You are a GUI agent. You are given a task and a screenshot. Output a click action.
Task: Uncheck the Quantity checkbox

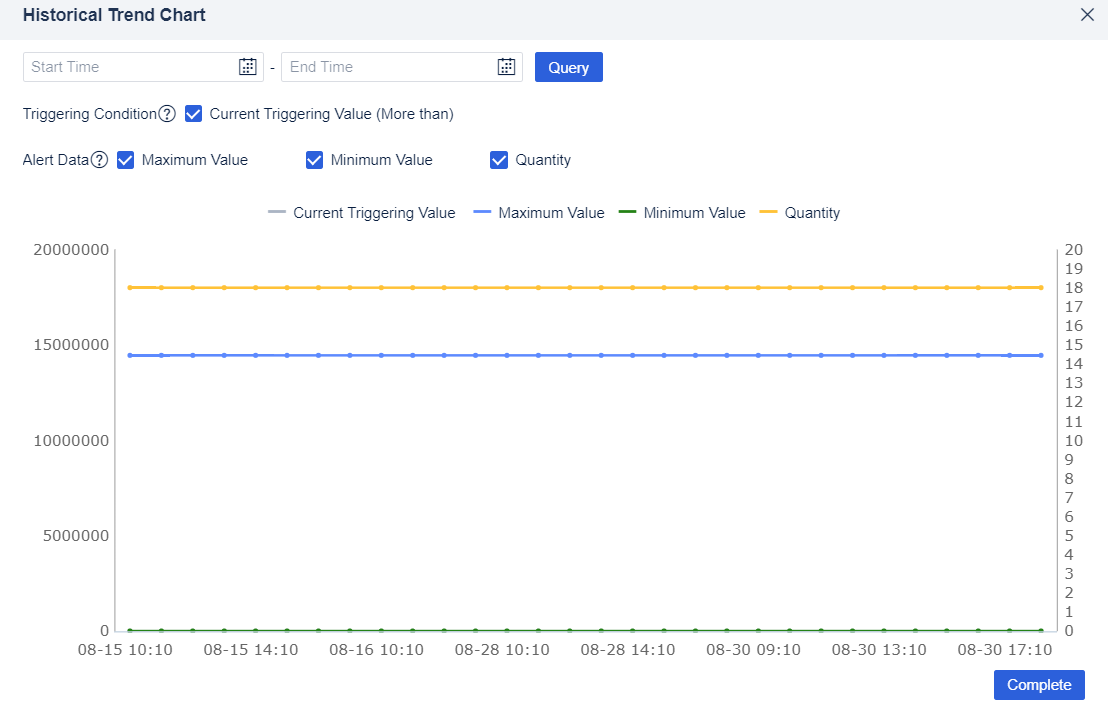coord(498,160)
